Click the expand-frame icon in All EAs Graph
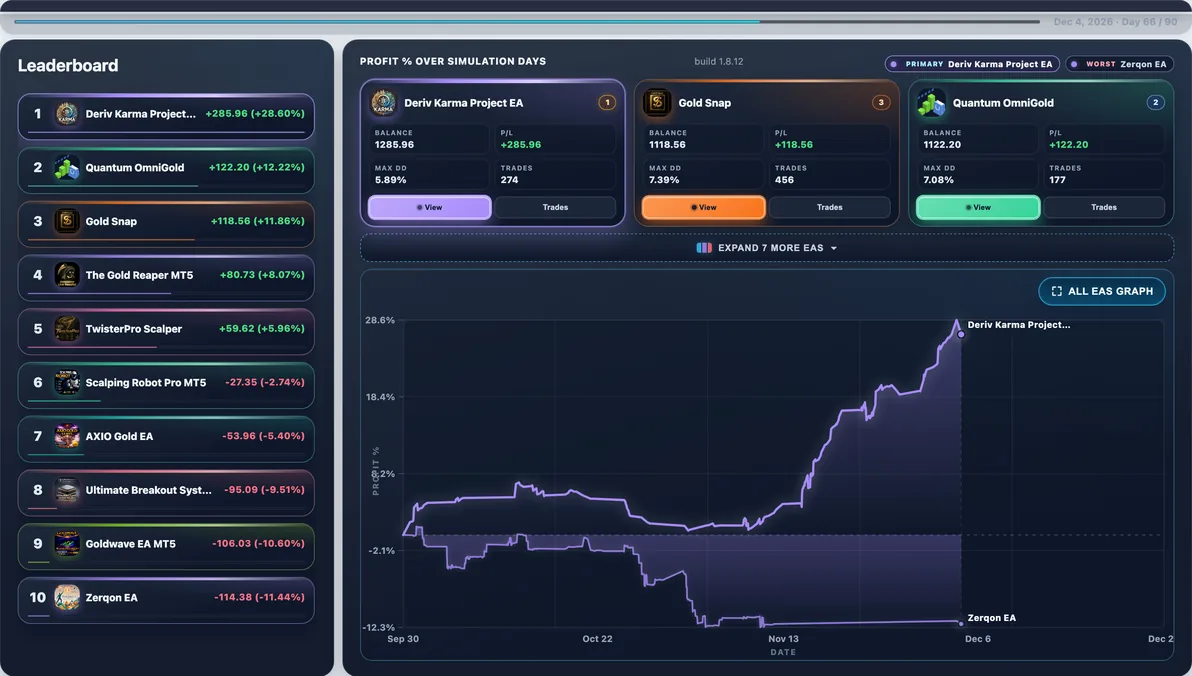1192x676 pixels. (x=1057, y=291)
